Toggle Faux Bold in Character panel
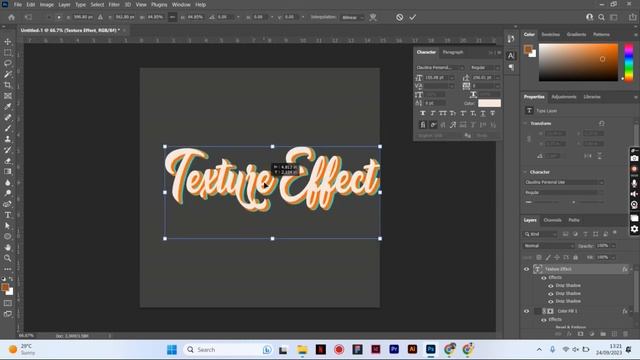 click(422, 113)
